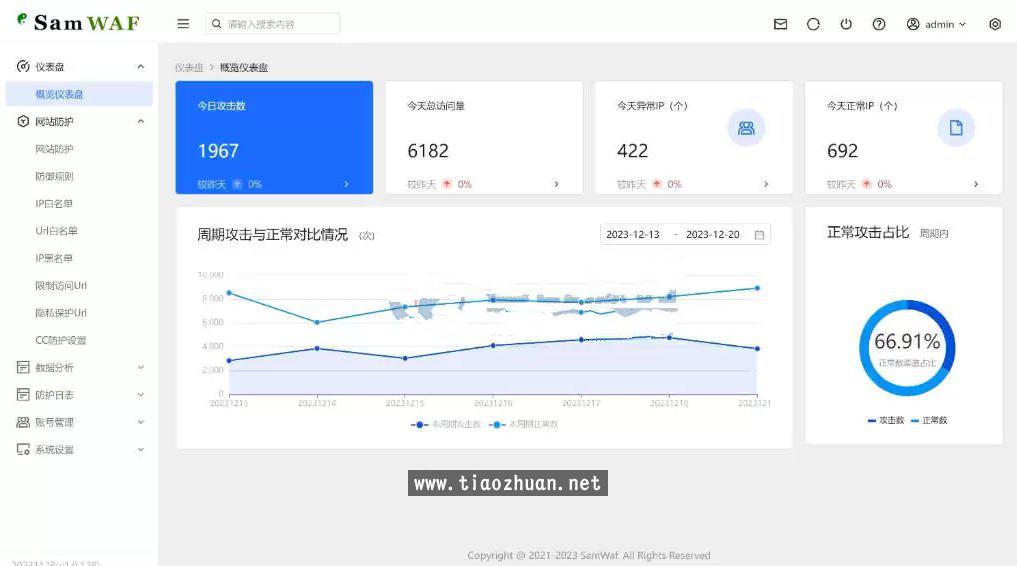The image size is (1017, 566).
Task: Click the document icon on 今天正常IP card
Action: pos(956,128)
